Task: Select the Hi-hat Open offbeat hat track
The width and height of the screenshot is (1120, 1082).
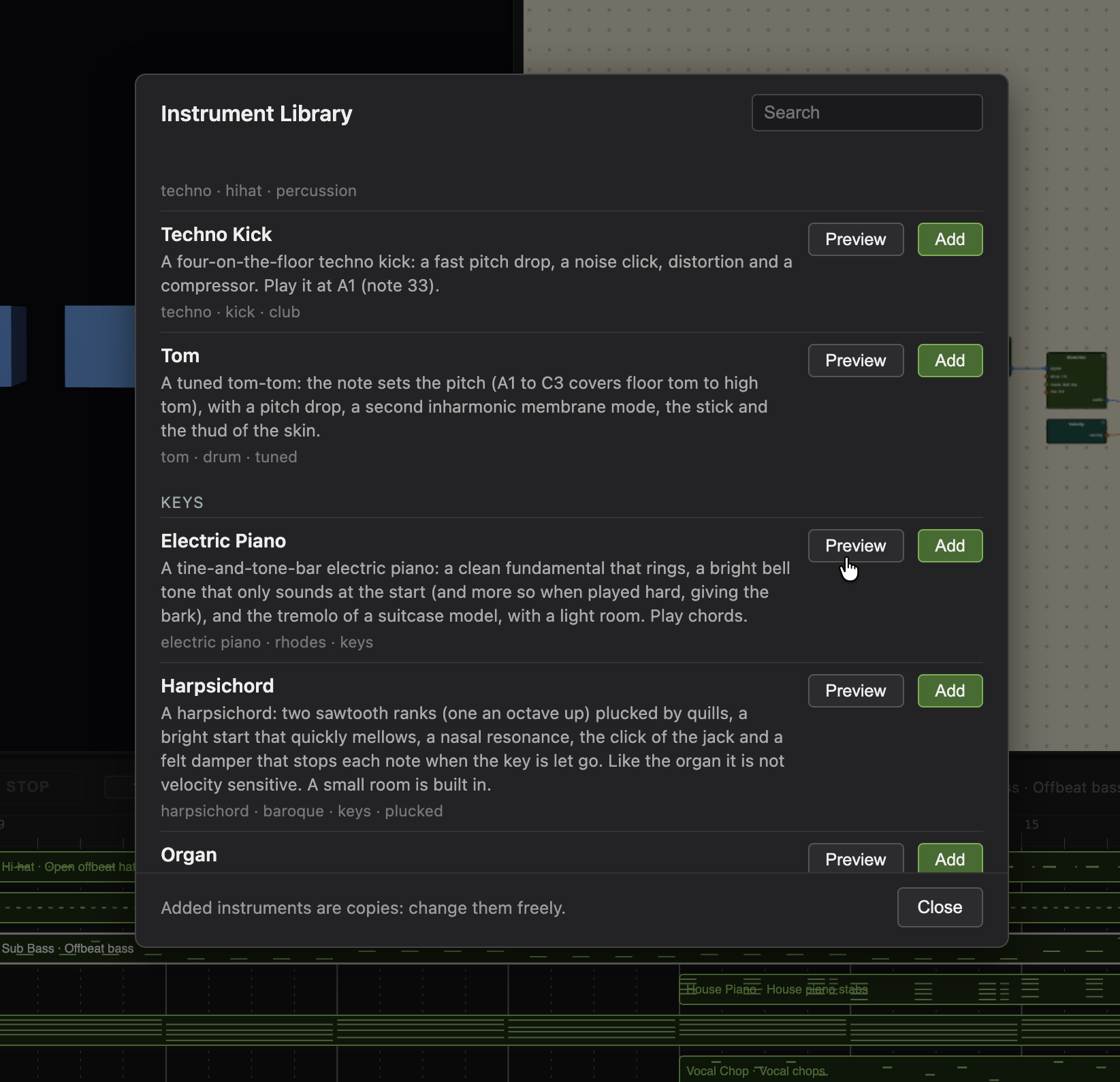Action: (68, 867)
